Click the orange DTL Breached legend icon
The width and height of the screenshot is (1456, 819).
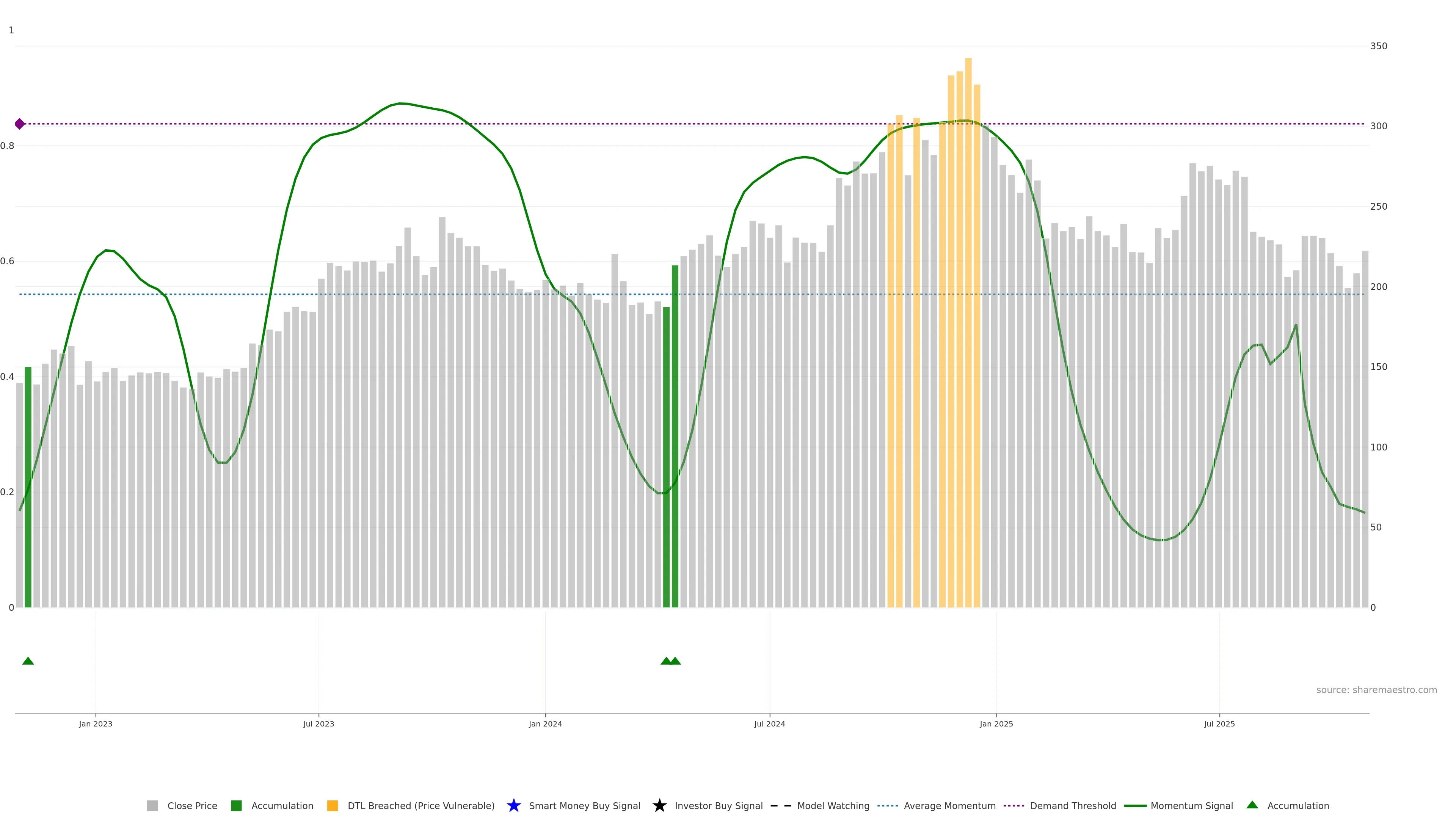coord(333,805)
